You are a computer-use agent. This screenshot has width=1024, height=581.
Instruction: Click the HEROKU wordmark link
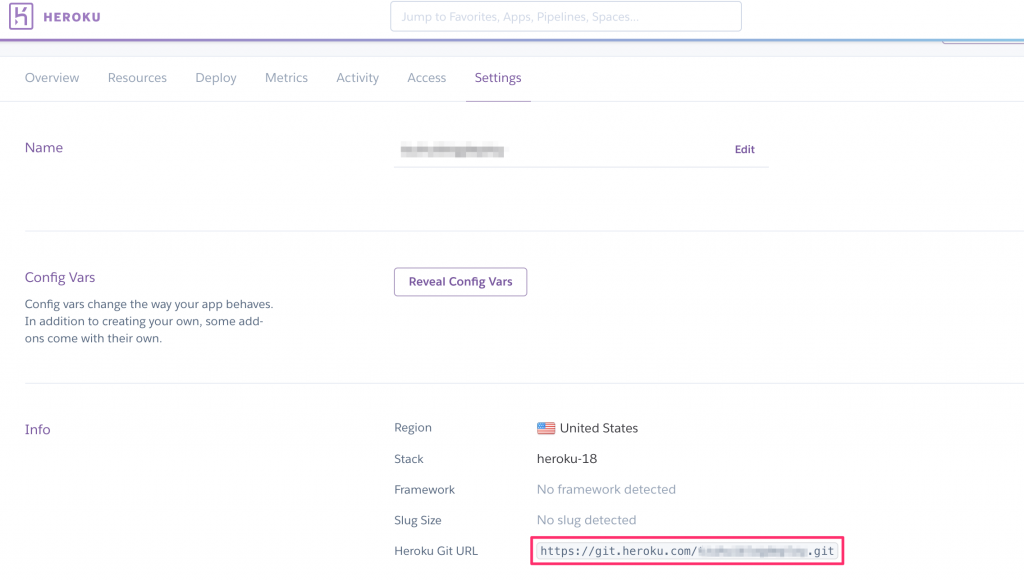[72, 17]
